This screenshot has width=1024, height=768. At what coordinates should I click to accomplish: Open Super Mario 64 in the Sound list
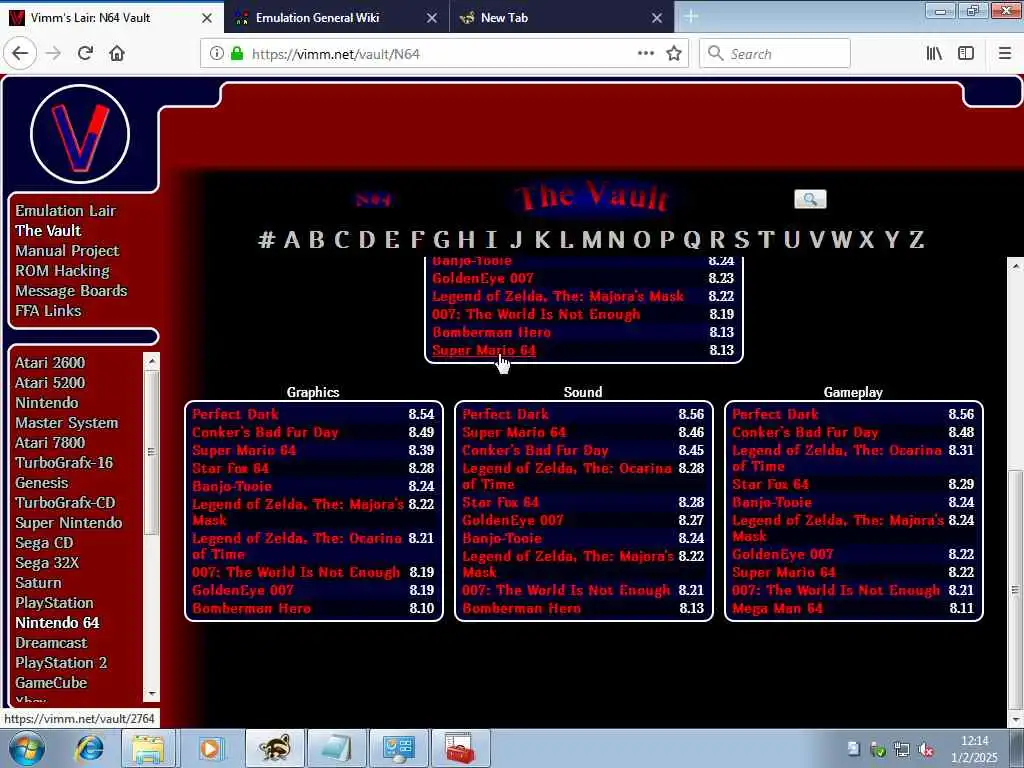514,432
